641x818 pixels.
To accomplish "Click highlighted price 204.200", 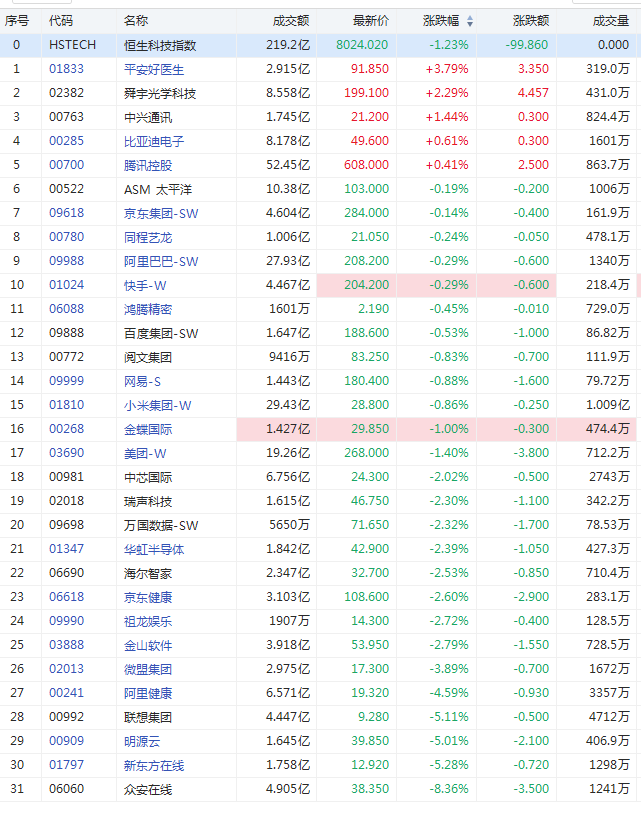I will point(367,285).
